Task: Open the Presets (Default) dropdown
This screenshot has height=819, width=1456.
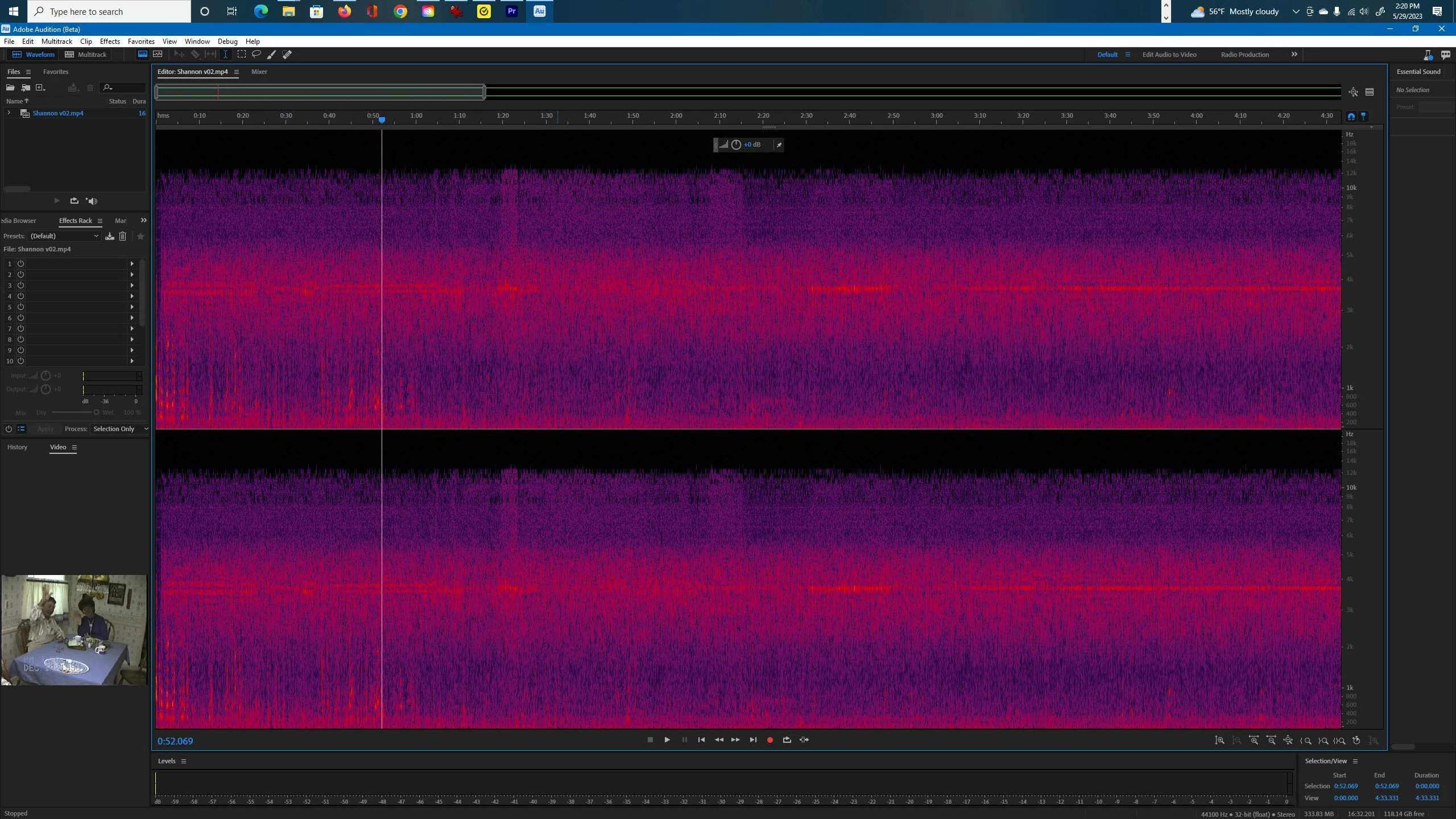Action: coord(65,236)
